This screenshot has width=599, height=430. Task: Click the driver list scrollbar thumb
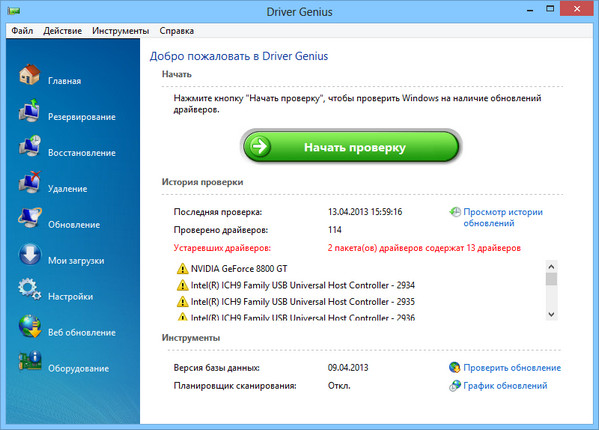click(551, 279)
